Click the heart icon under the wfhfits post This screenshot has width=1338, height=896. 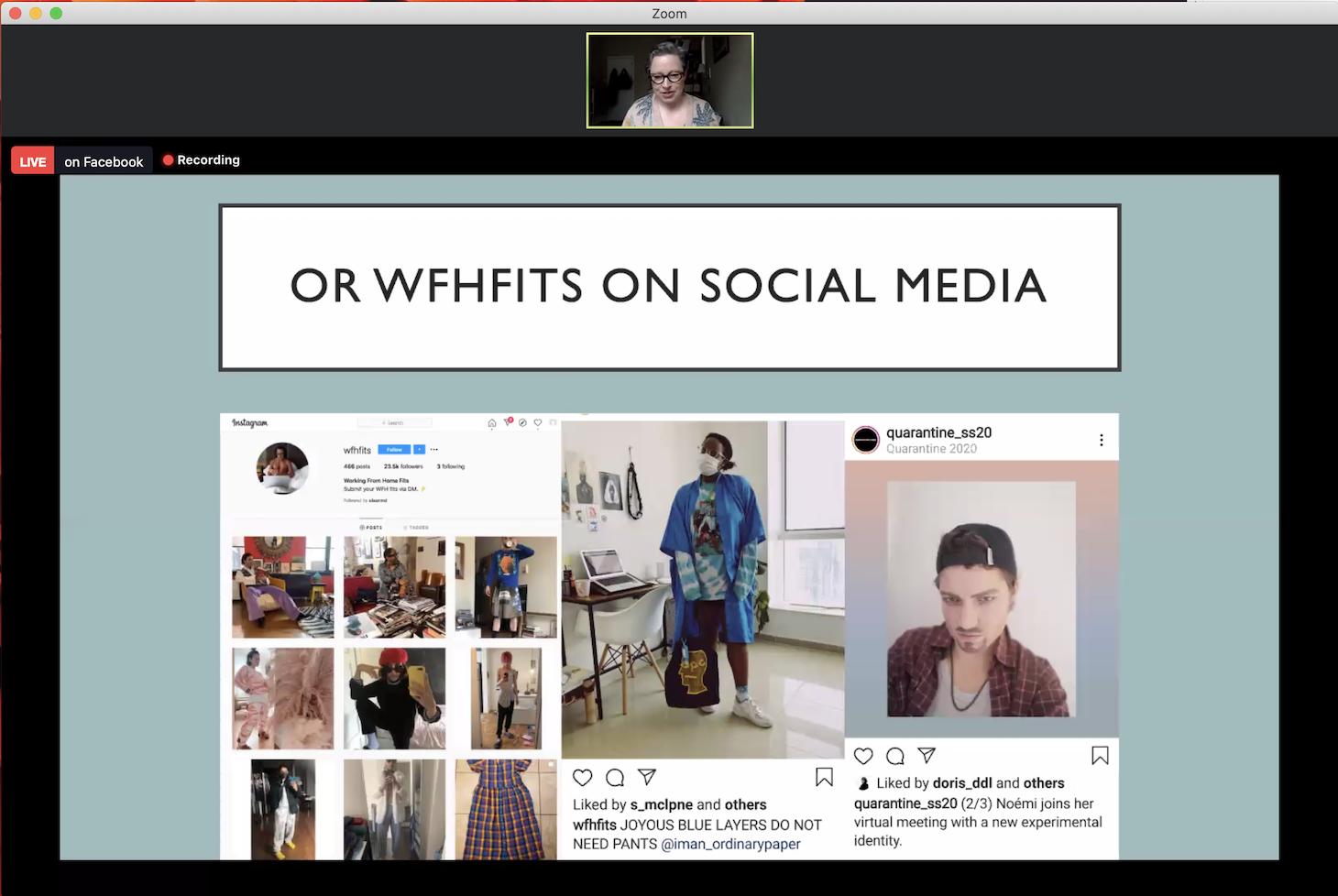583,778
